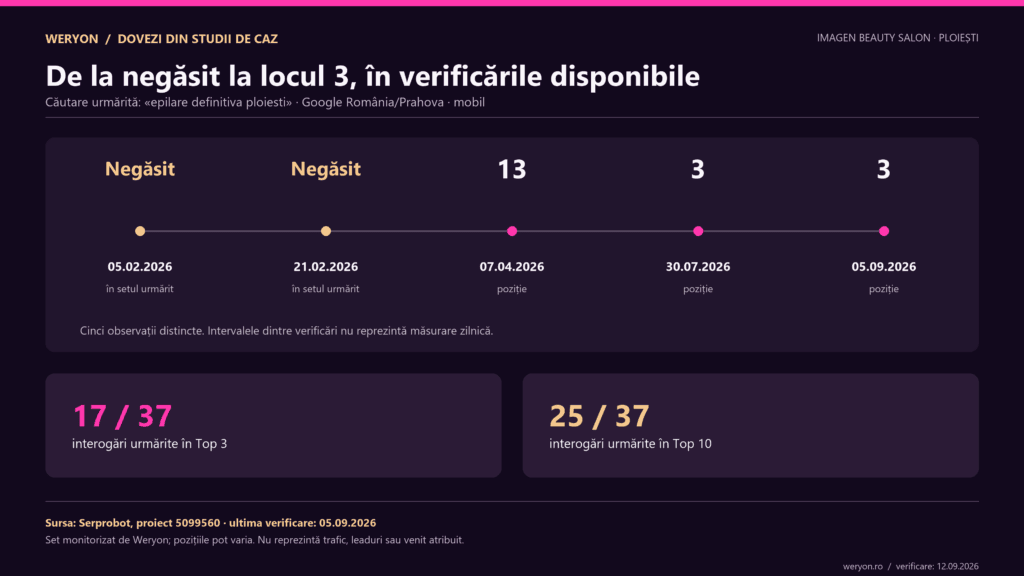Click 'DOVEZI DIN STUDII DE CAZ' breadcrumb text

(x=197, y=39)
